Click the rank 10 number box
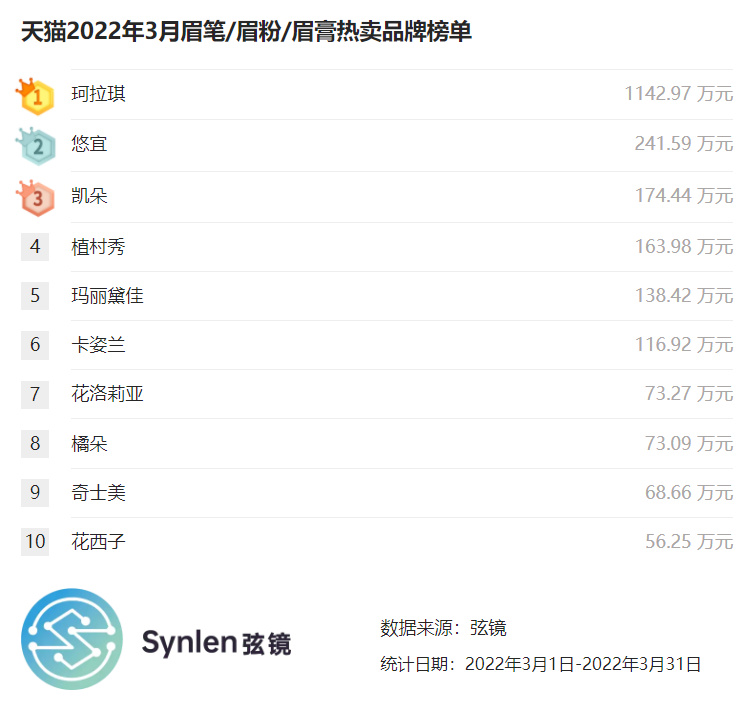The width and height of the screenshot is (754, 704). point(35,542)
